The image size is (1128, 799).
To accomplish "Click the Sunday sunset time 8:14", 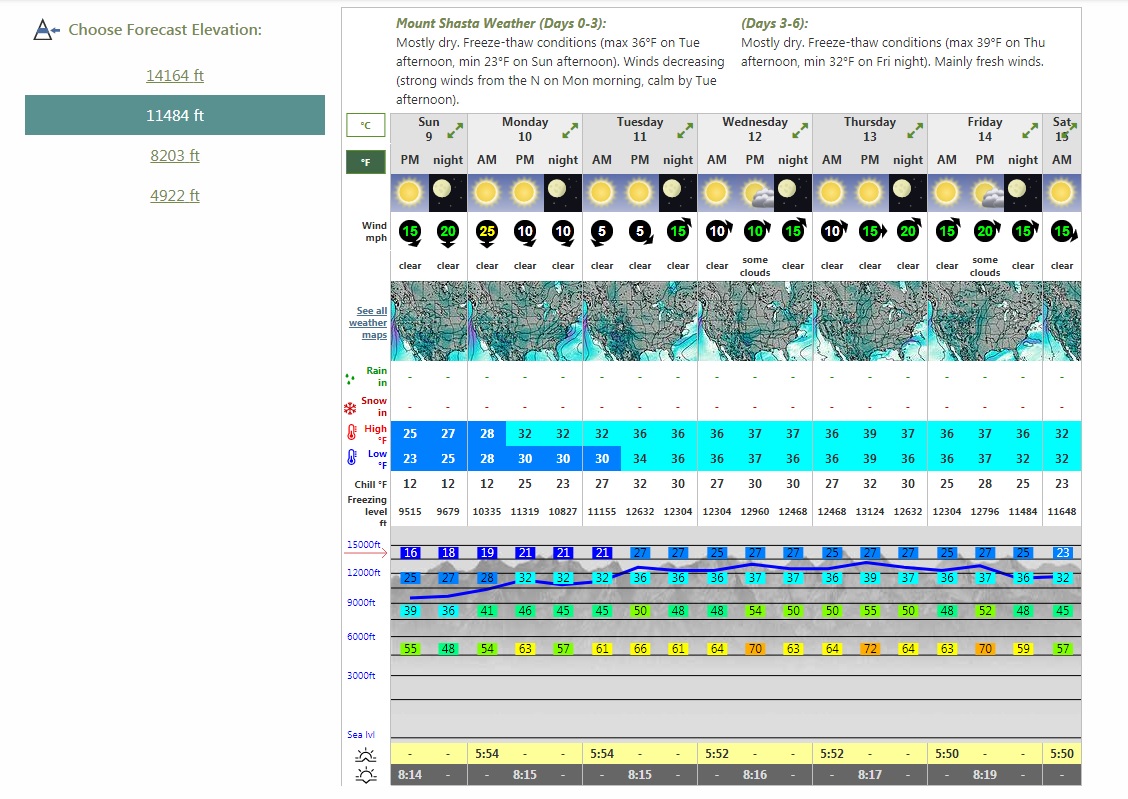I will 410,775.
